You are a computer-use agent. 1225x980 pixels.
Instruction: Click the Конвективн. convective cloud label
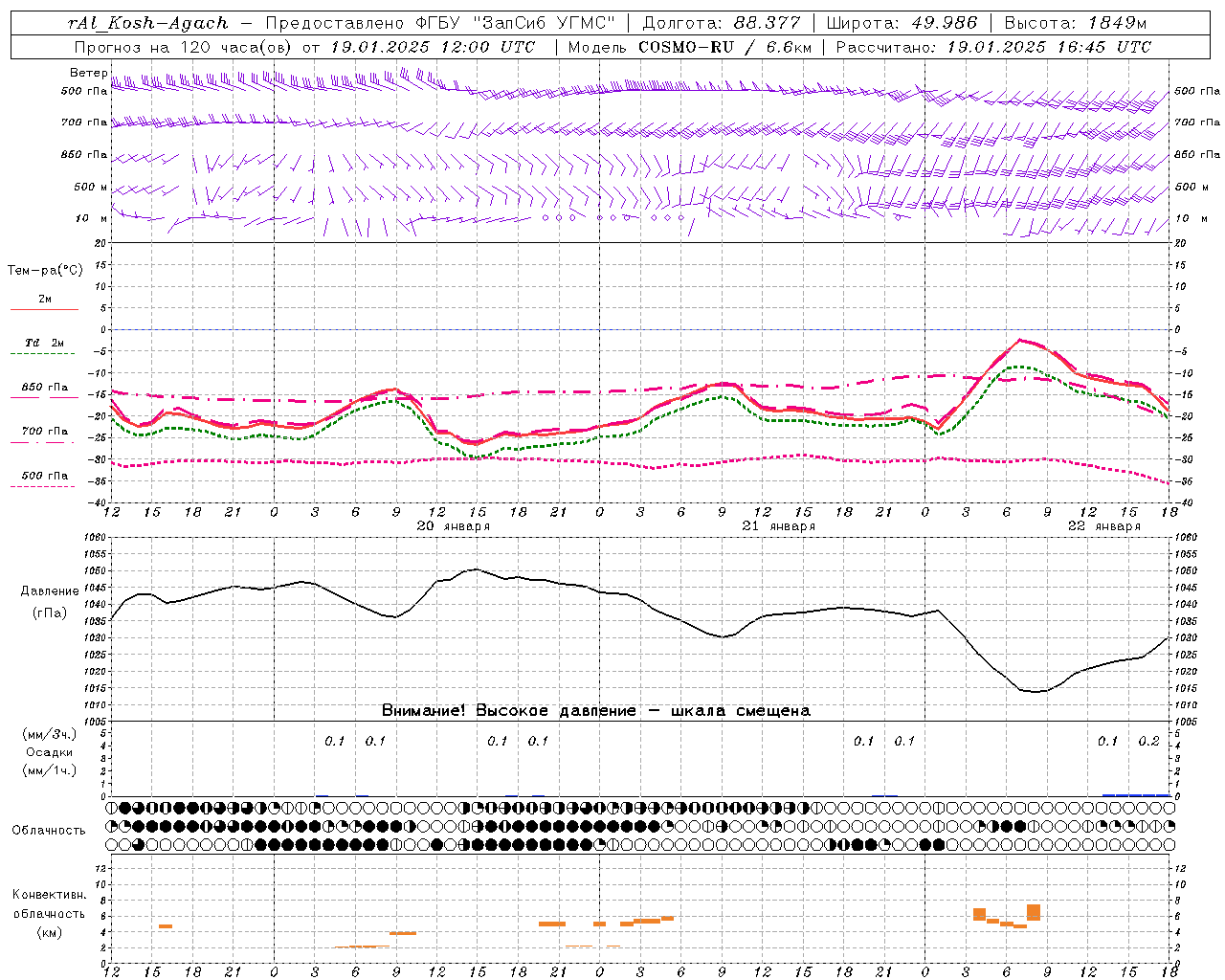50,895
